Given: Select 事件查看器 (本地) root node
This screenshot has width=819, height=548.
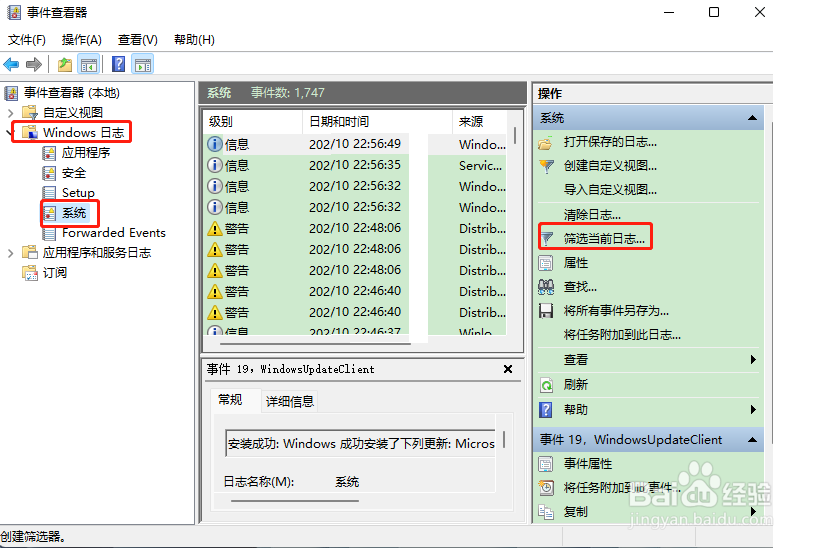Looking at the screenshot, I should [72, 93].
